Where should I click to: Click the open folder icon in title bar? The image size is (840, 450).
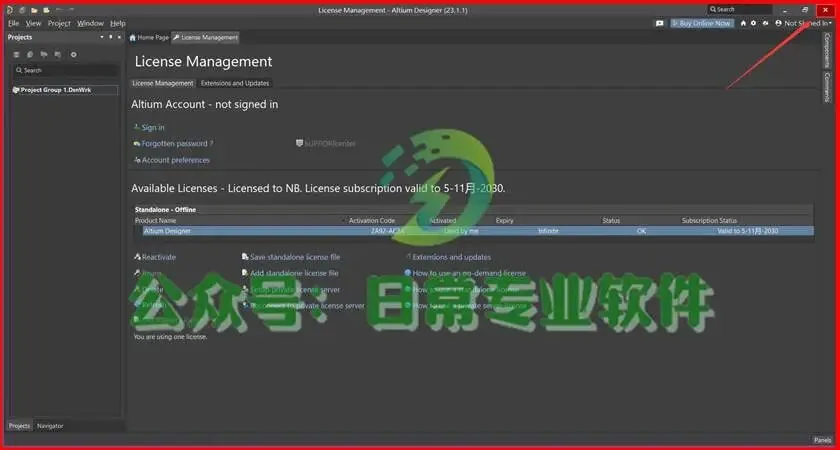coord(34,10)
